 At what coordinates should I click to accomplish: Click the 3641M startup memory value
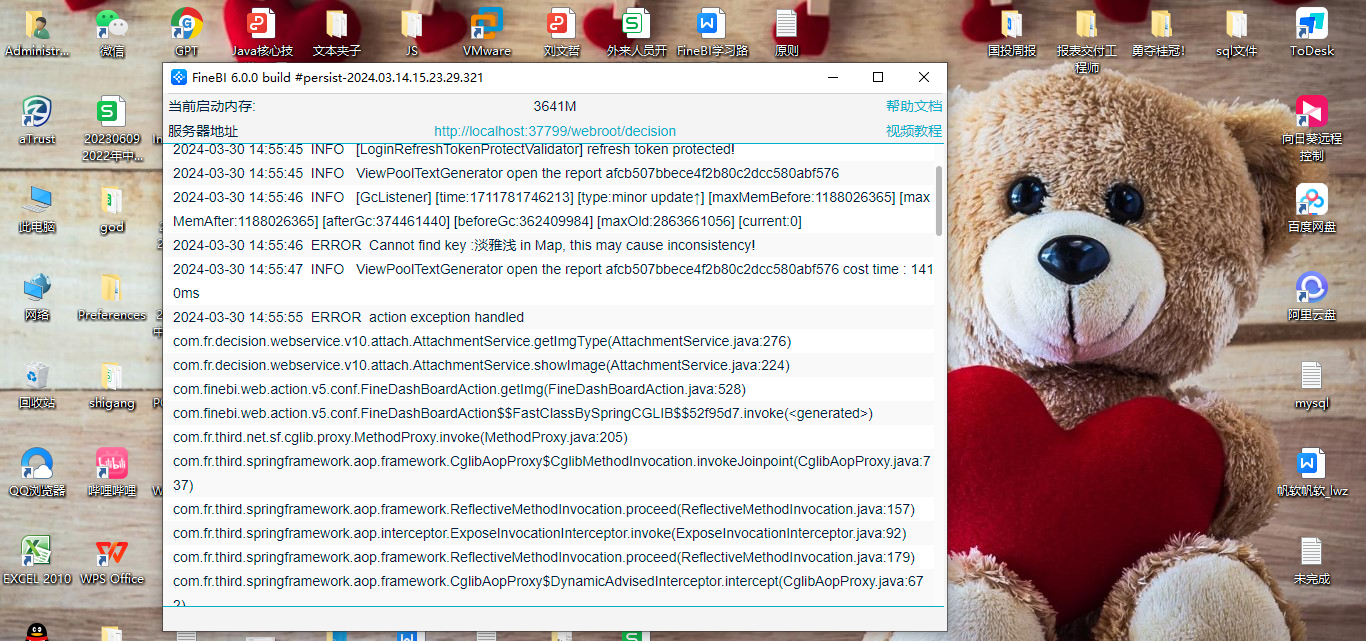pyautogui.click(x=555, y=107)
